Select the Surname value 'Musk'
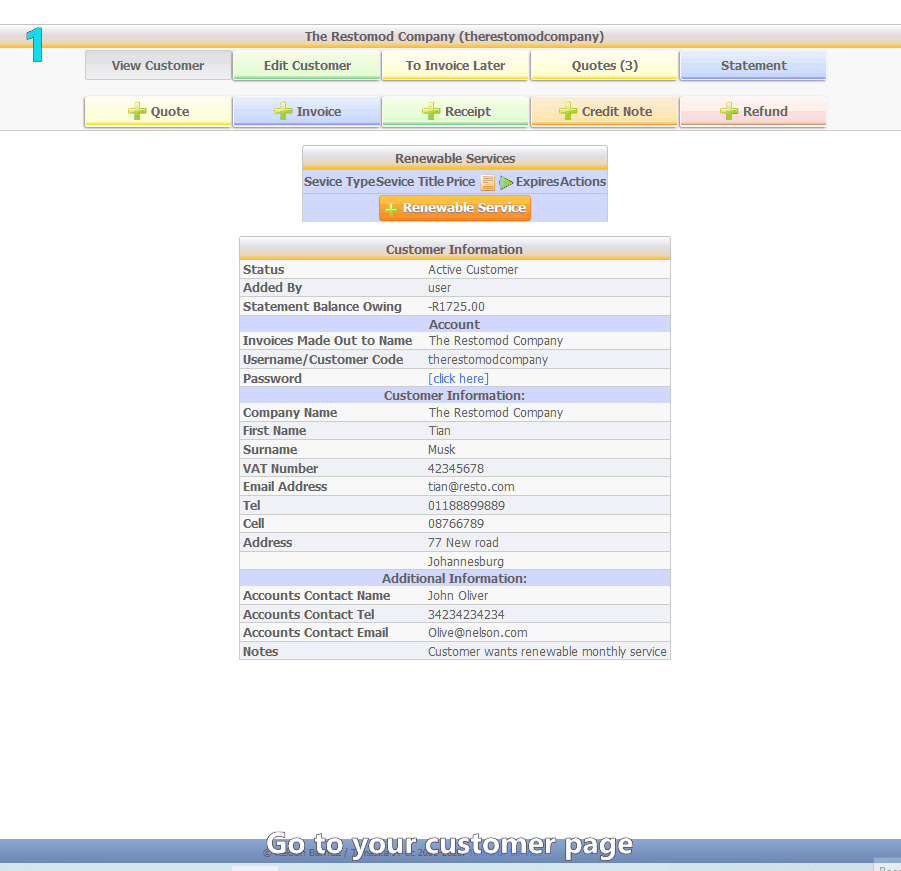Viewport: 901px width, 871px height. 442,450
